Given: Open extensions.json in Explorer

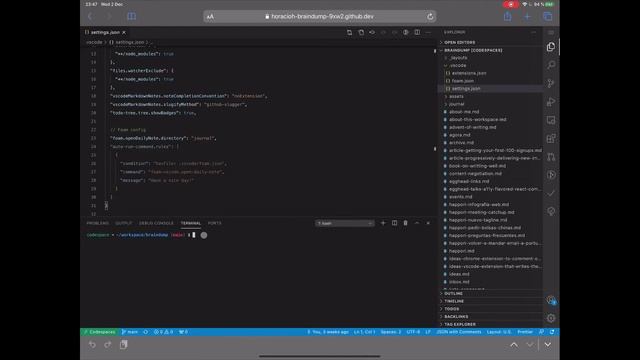Looking at the screenshot, I should point(469,73).
